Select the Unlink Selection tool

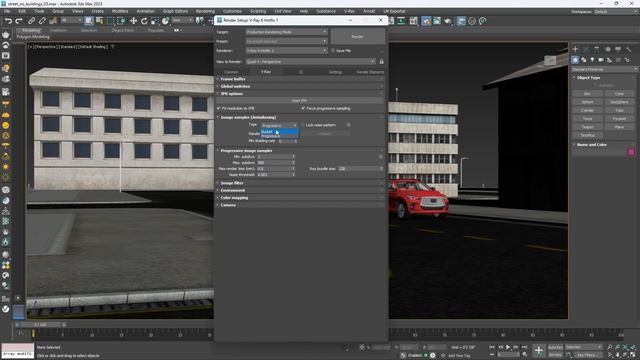click(x=42, y=21)
